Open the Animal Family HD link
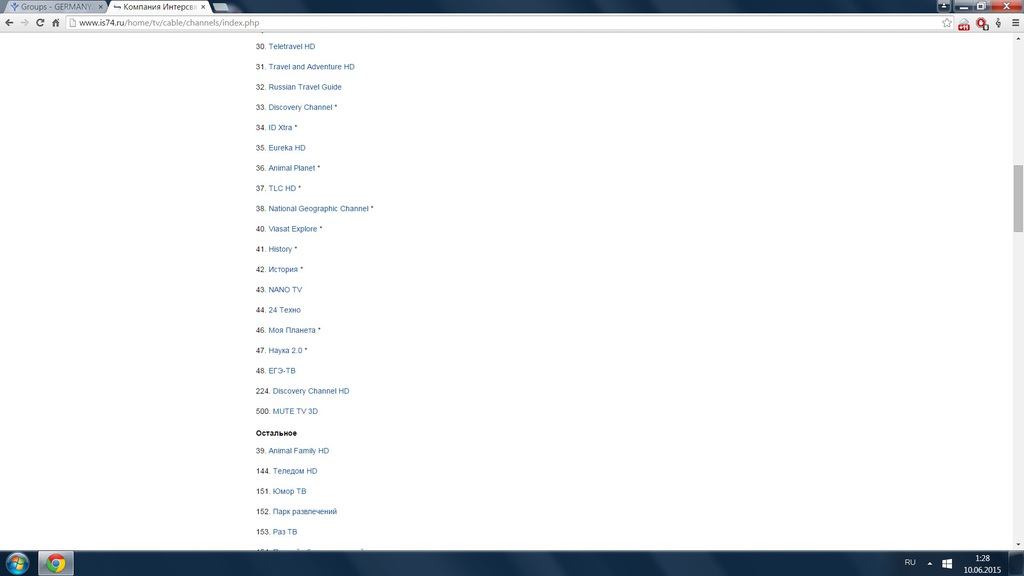This screenshot has height=576, width=1024. [x=298, y=451]
